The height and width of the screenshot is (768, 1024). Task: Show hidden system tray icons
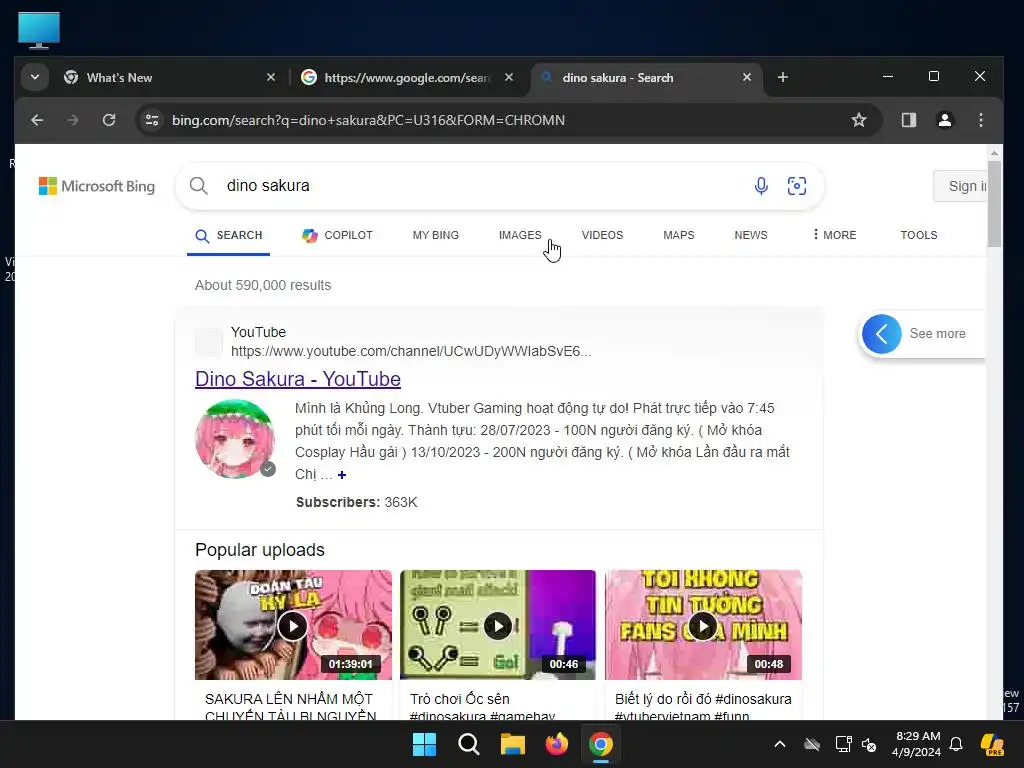(x=780, y=744)
